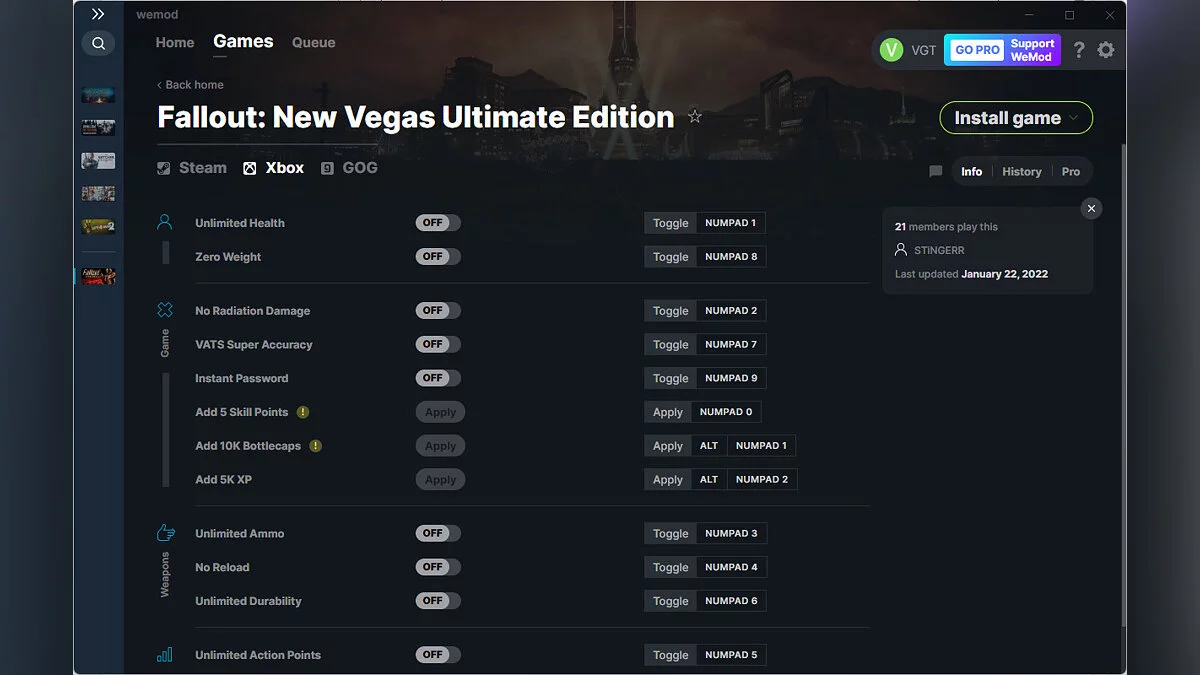Open the Queue tab

pos(313,42)
